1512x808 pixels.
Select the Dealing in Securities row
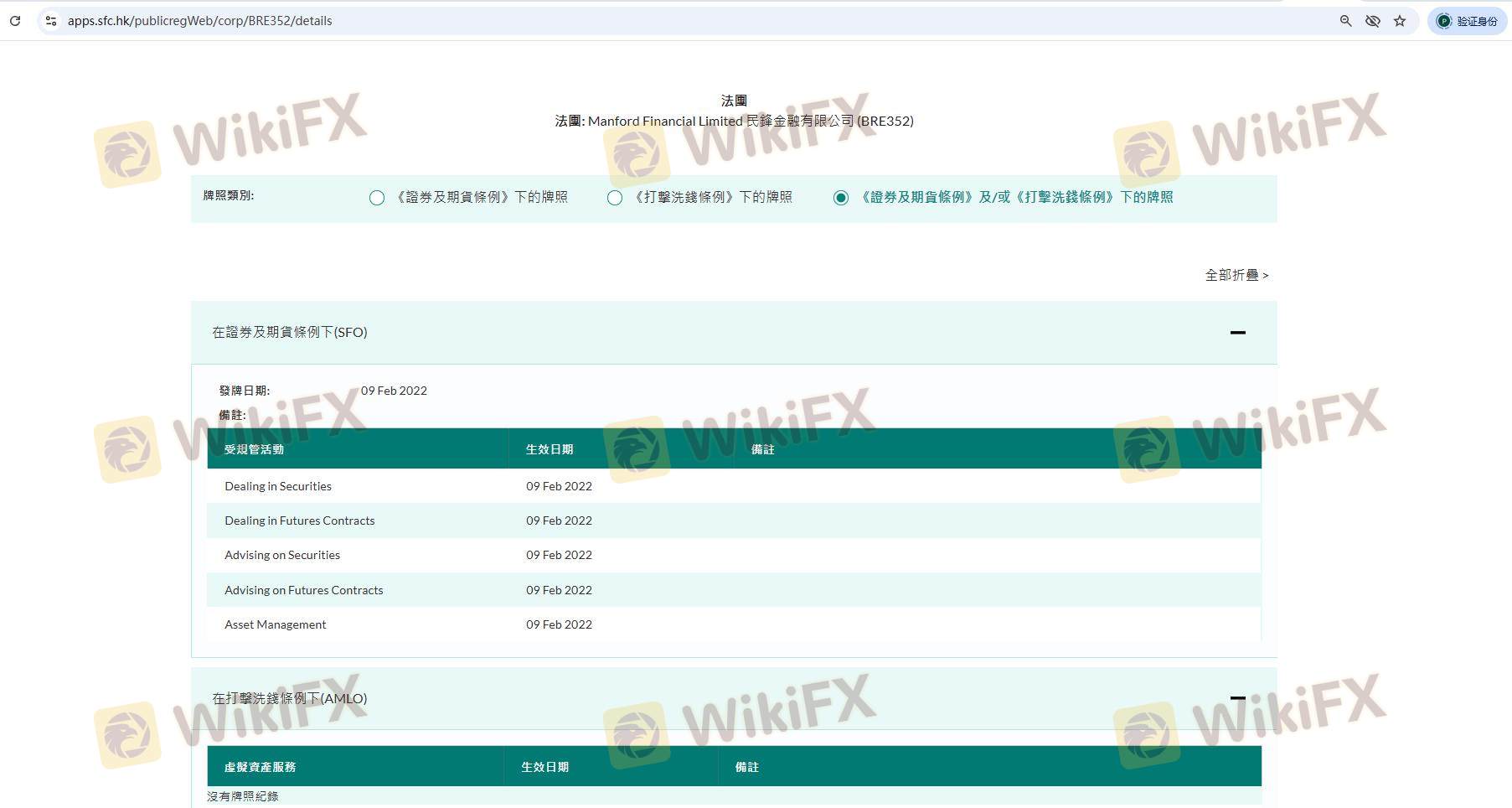coord(278,486)
